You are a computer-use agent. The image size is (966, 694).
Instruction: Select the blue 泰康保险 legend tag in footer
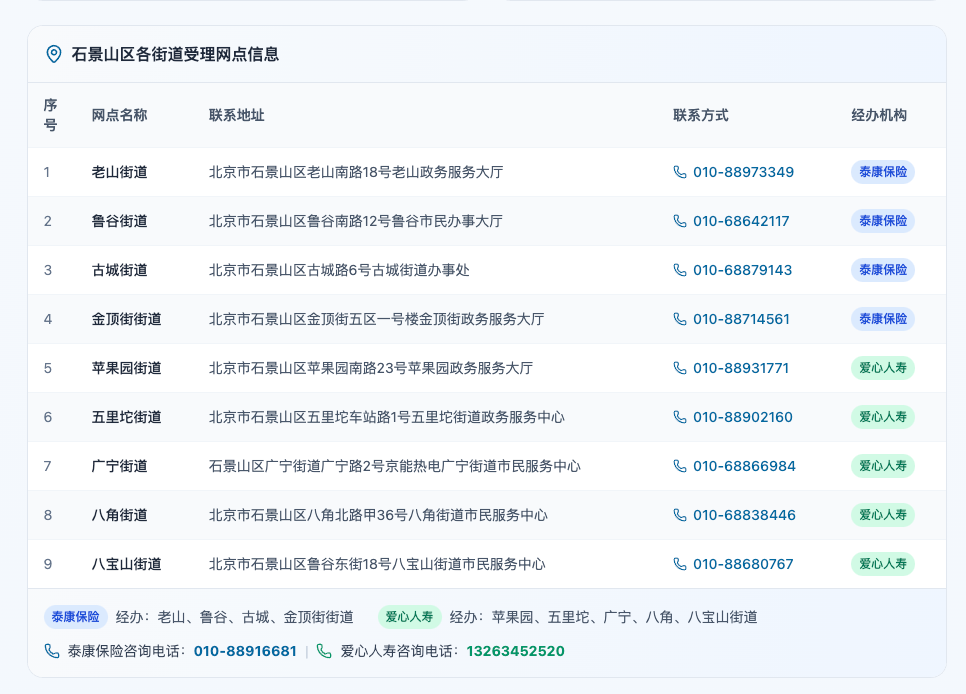pyautogui.click(x=76, y=617)
